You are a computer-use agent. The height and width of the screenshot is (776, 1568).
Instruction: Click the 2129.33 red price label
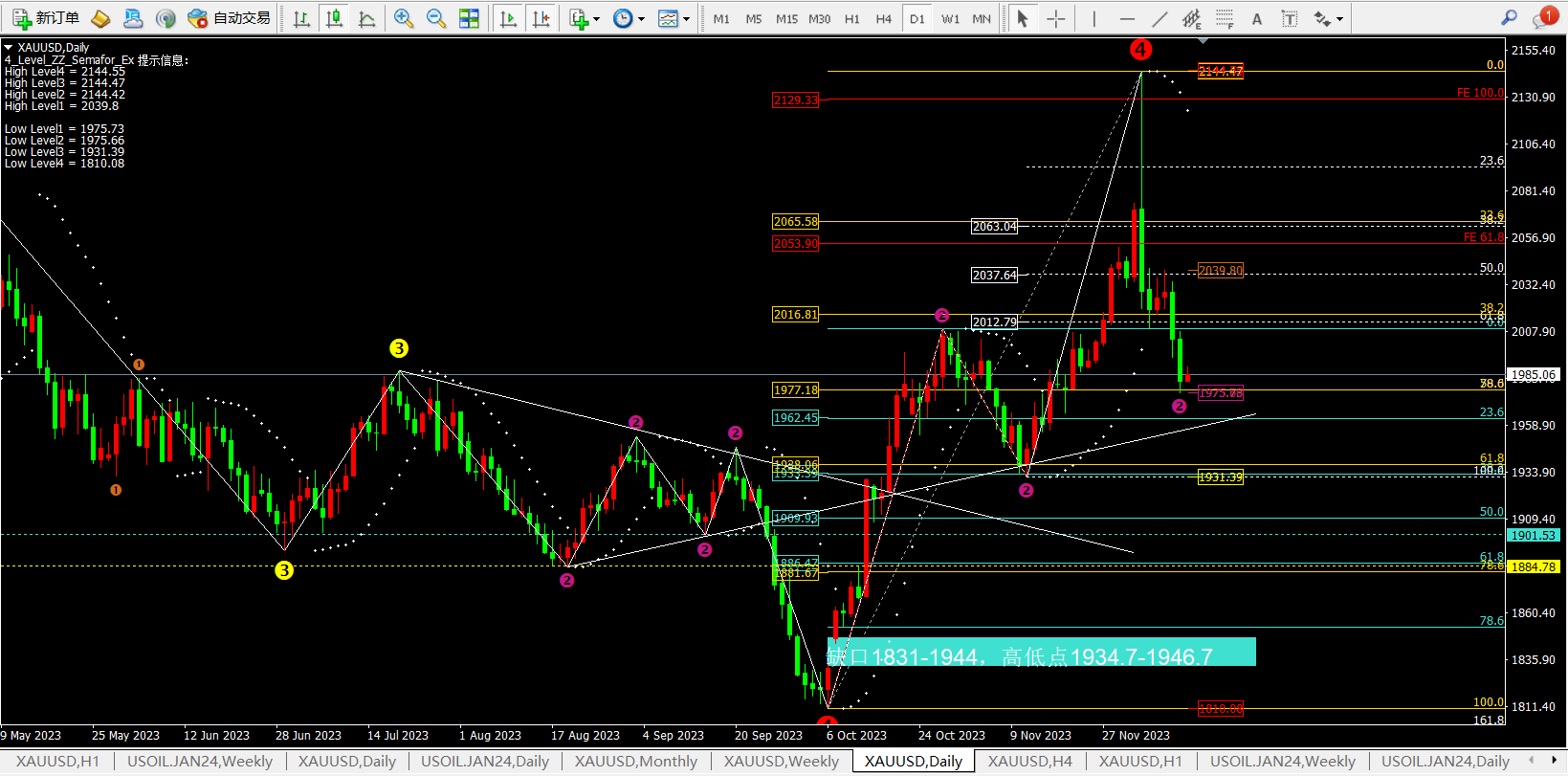coord(796,100)
